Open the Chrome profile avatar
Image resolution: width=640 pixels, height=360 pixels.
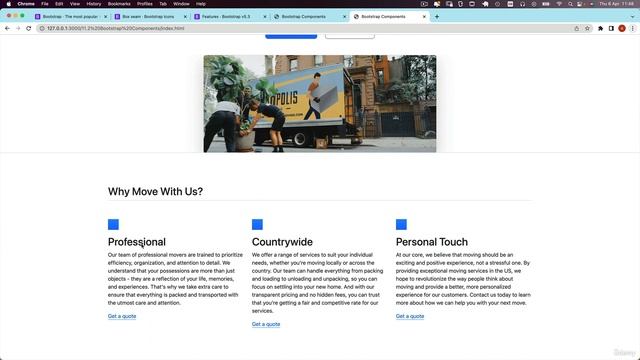[x=622, y=28]
